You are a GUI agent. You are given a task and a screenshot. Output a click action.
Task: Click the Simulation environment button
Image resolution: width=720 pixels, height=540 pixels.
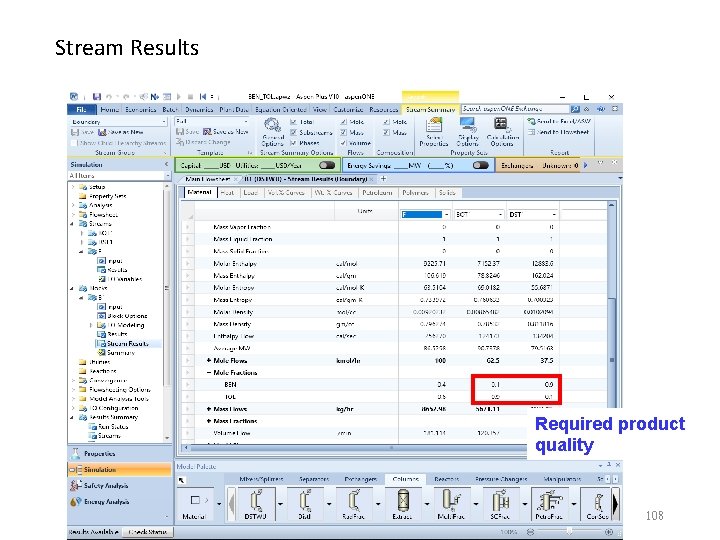[119, 469]
